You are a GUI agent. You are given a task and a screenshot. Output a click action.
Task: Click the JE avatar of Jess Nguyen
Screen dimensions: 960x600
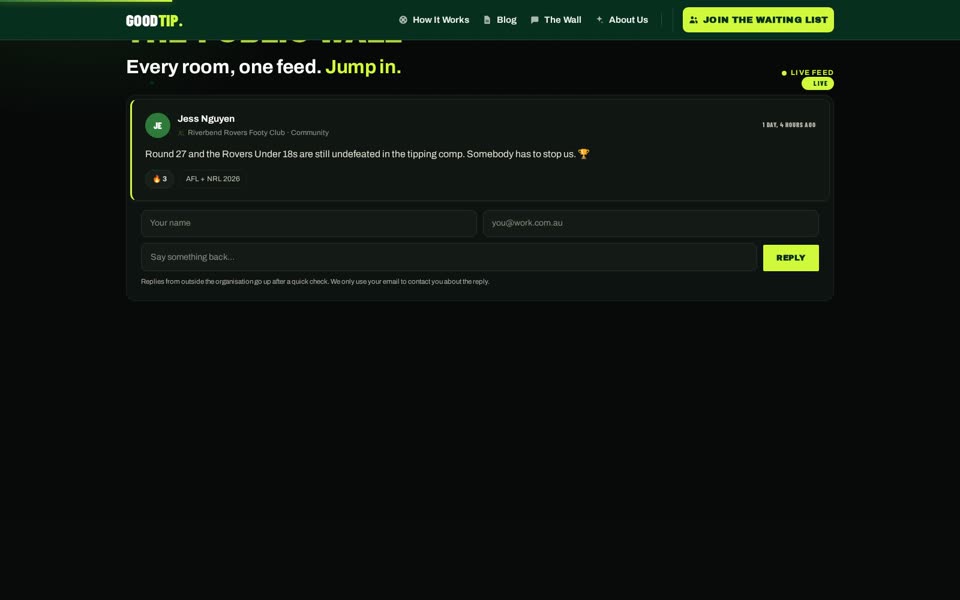pyautogui.click(x=157, y=126)
